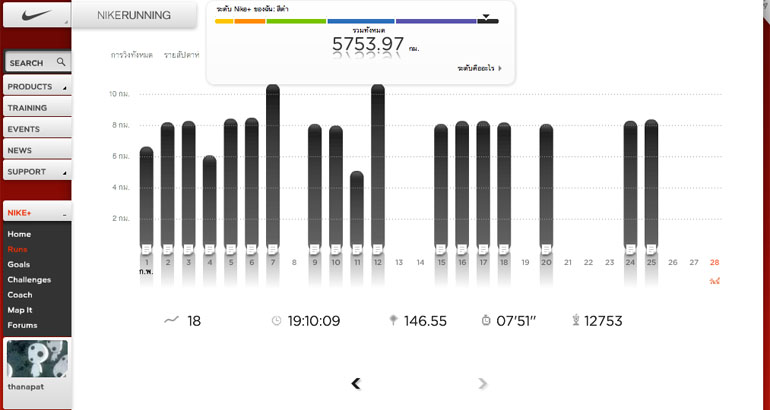Viewport: 770px width, 410px height.
Task: Select the run bar for day 12
Action: point(378,165)
